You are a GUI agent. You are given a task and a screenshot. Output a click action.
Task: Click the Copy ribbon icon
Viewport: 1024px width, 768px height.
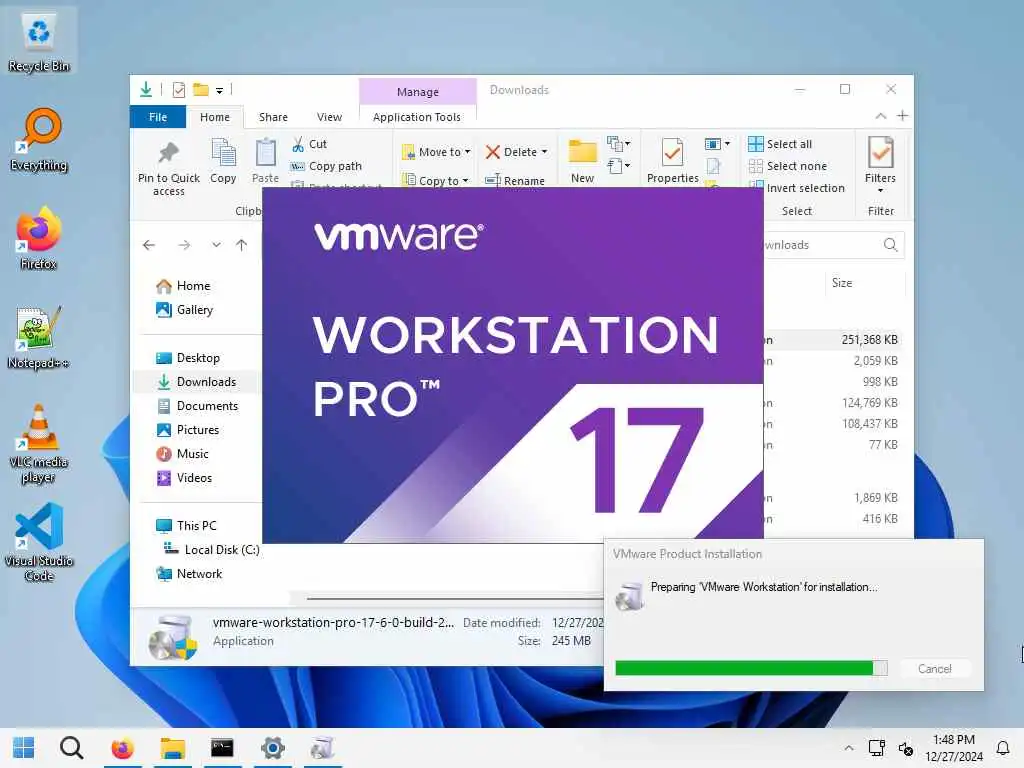223,152
